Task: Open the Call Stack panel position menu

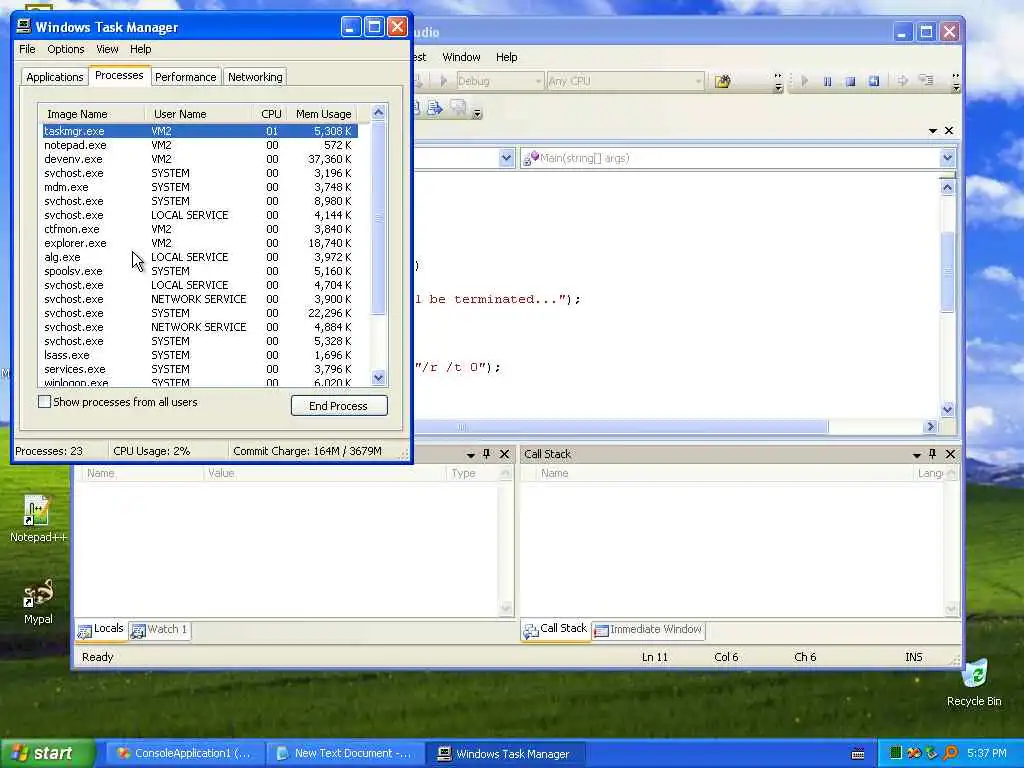Action: (x=916, y=455)
